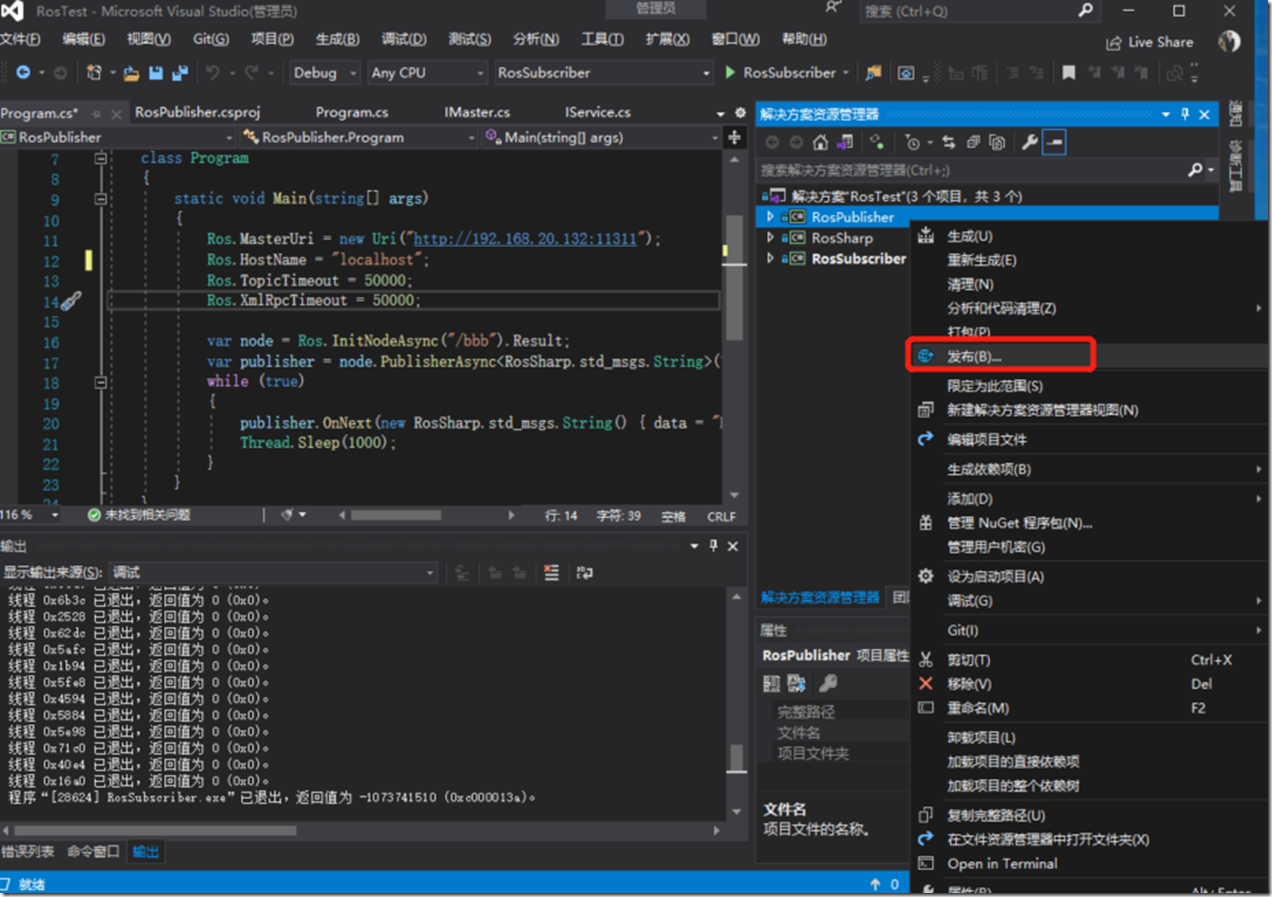Screen dimensions: 1272x897
Task: Click the Live Share button
Action: (x=1150, y=42)
